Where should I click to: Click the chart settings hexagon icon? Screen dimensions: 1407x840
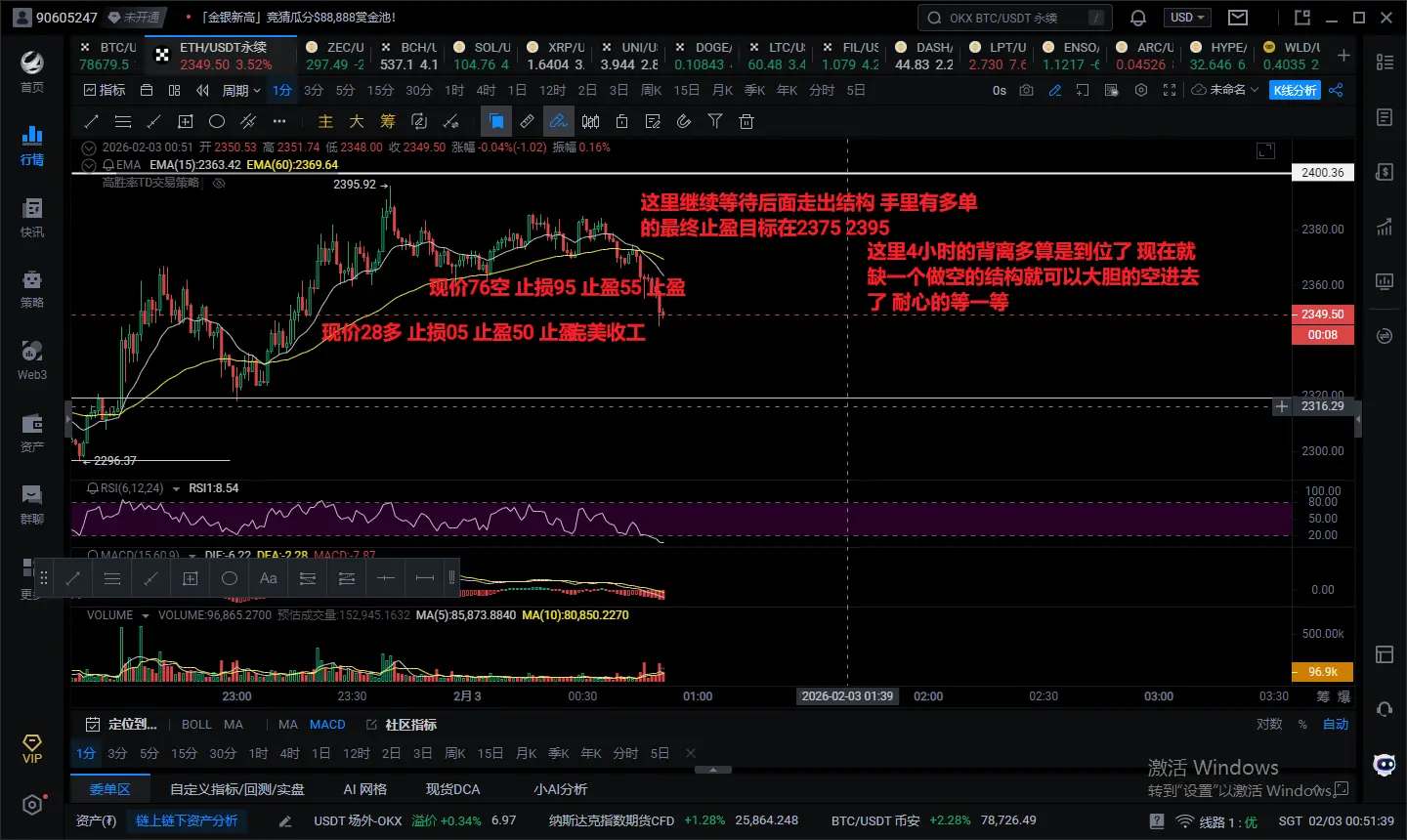click(1140, 90)
